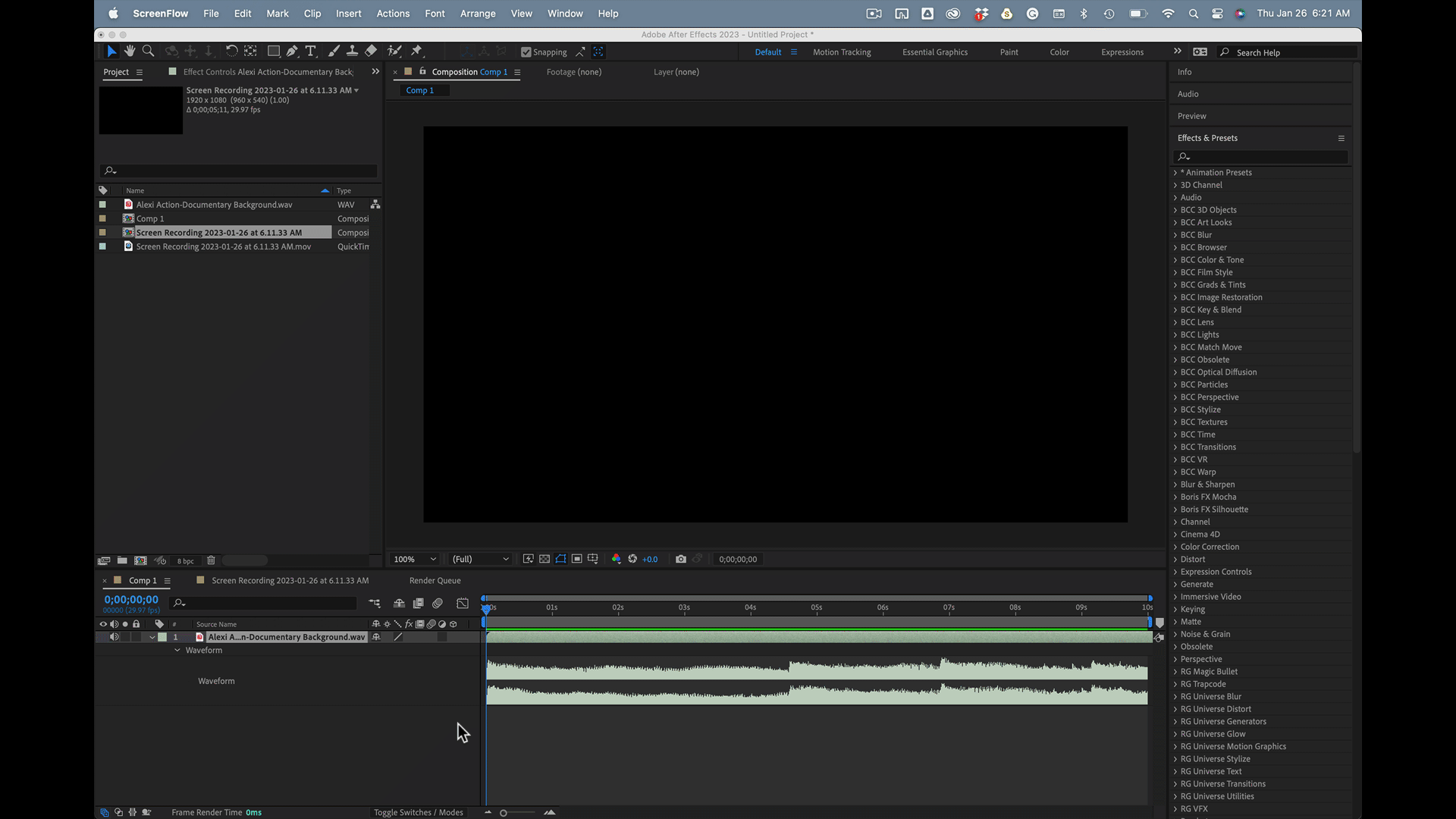Mute audio of layer 1
1456x819 pixels.
pos(115,637)
